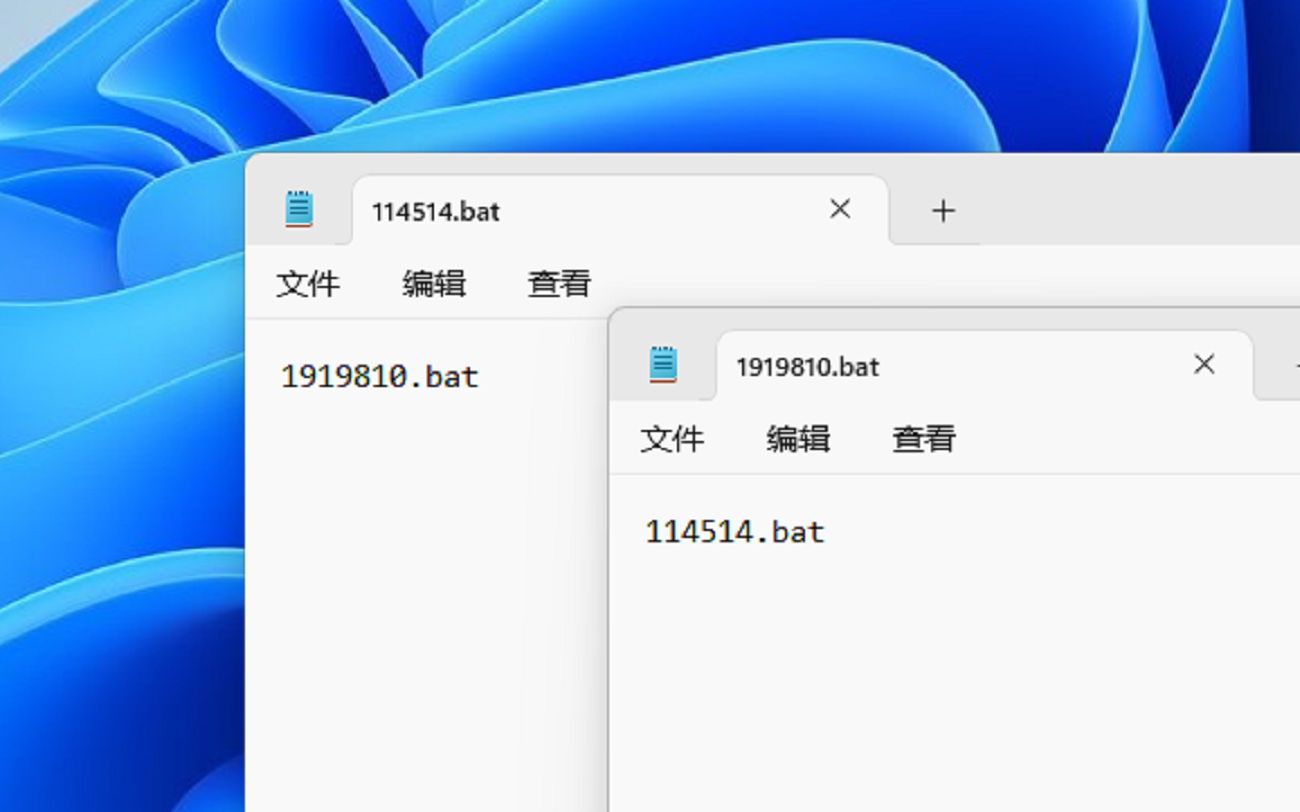Screen dimensions: 1300x812
Task: Select the 114514.bat tab label
Action: (x=435, y=211)
